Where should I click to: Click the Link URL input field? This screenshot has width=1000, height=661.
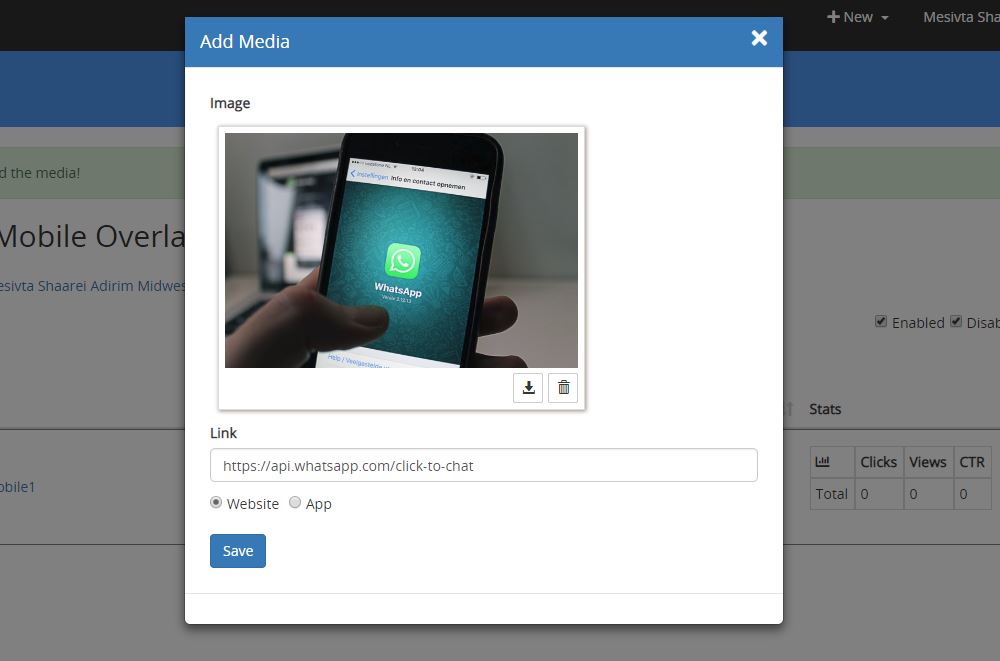pyautogui.click(x=483, y=465)
